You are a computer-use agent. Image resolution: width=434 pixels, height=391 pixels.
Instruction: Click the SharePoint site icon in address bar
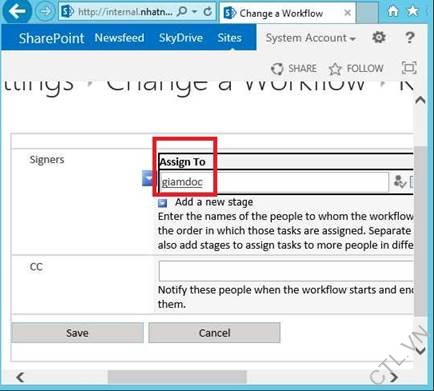click(x=68, y=12)
